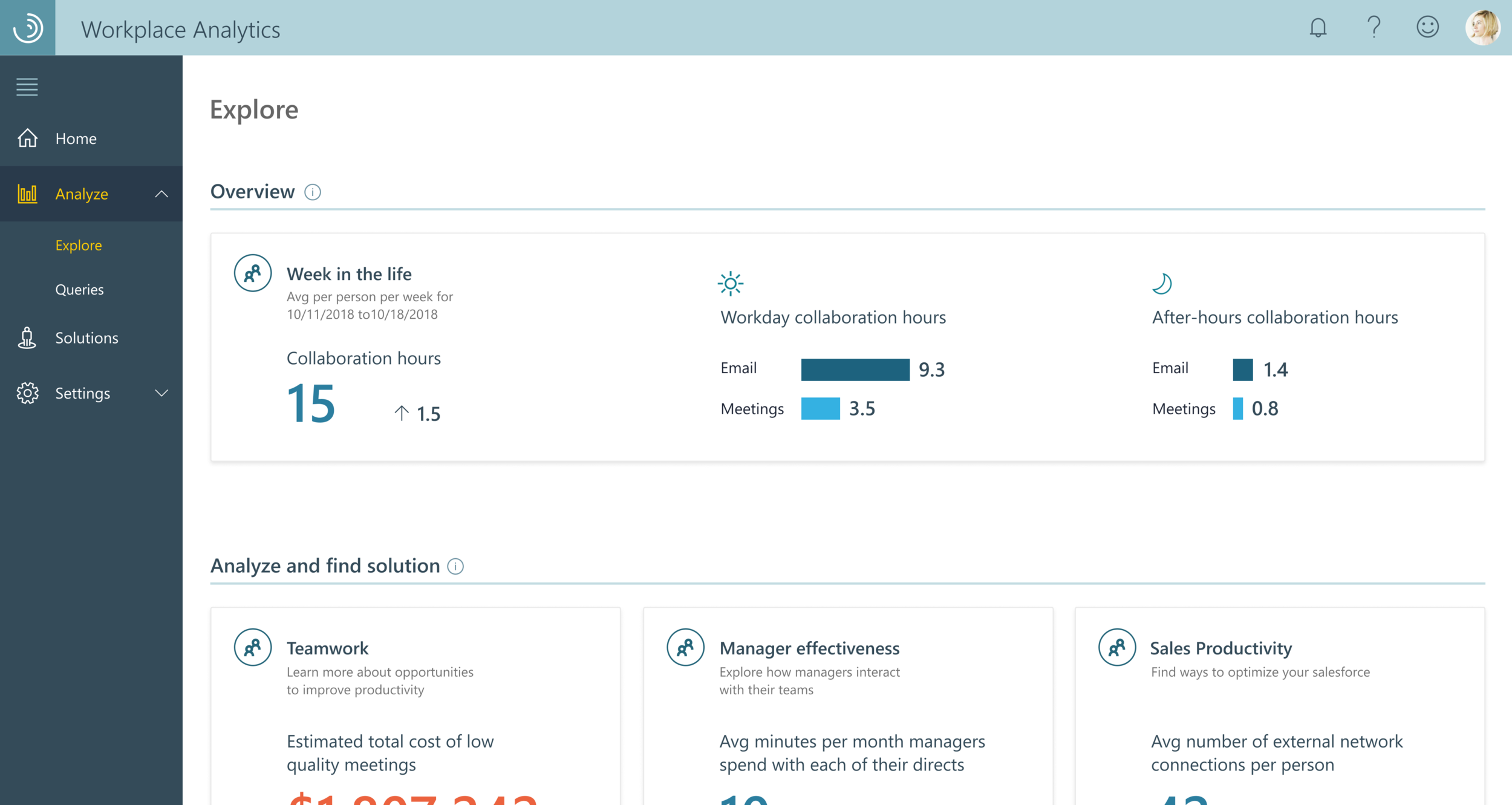Click the Workplace Analytics logo icon
The width and height of the screenshot is (1512, 805).
click(28, 28)
